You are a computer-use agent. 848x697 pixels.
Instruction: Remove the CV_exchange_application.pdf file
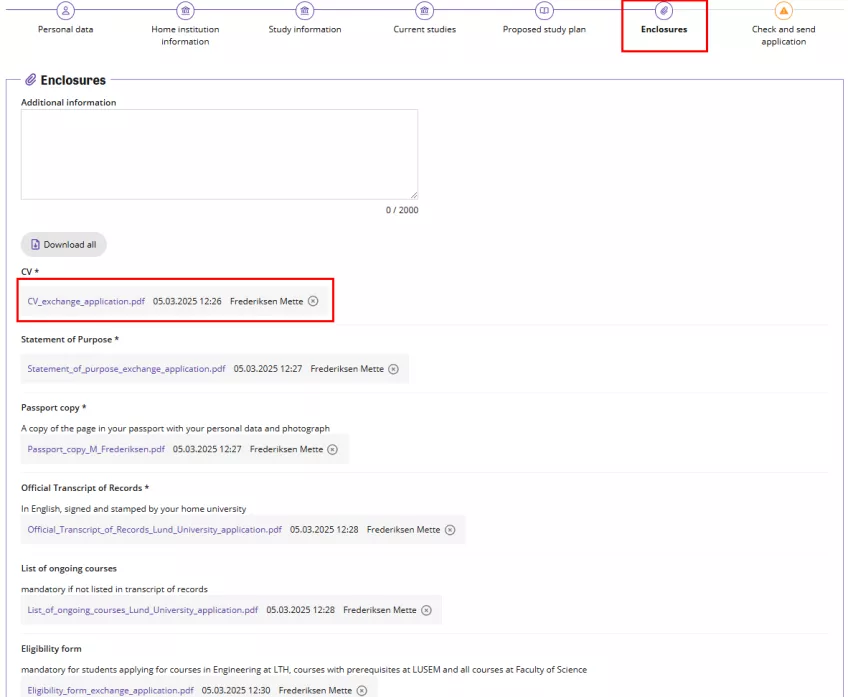pos(313,301)
